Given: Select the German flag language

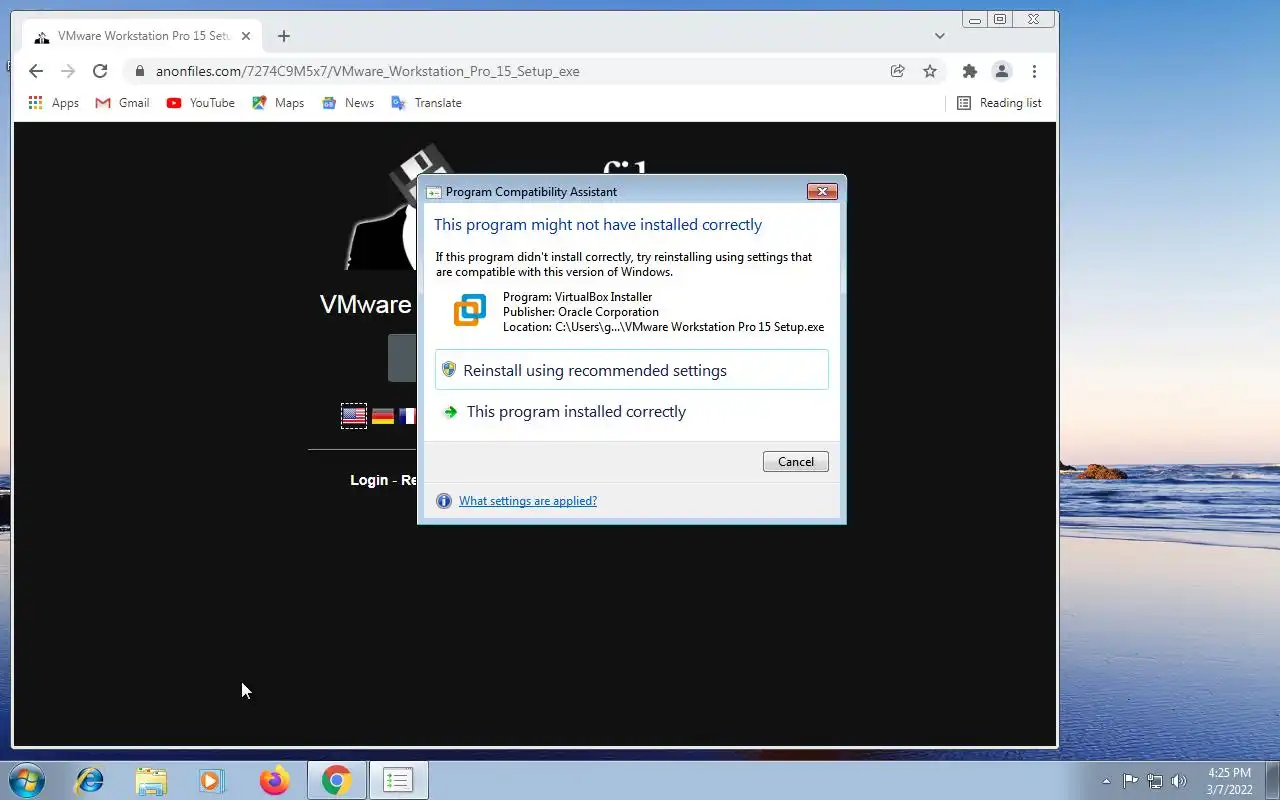Looking at the screenshot, I should click(383, 416).
